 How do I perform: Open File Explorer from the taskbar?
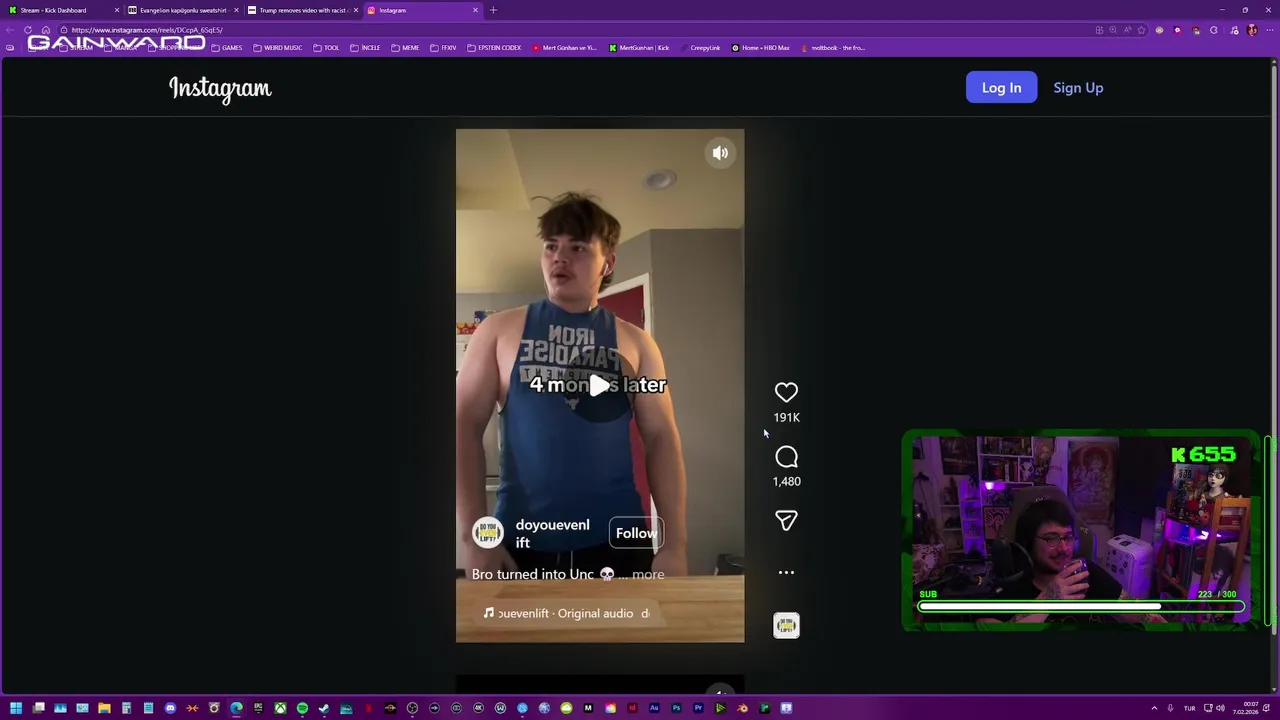coord(104,708)
